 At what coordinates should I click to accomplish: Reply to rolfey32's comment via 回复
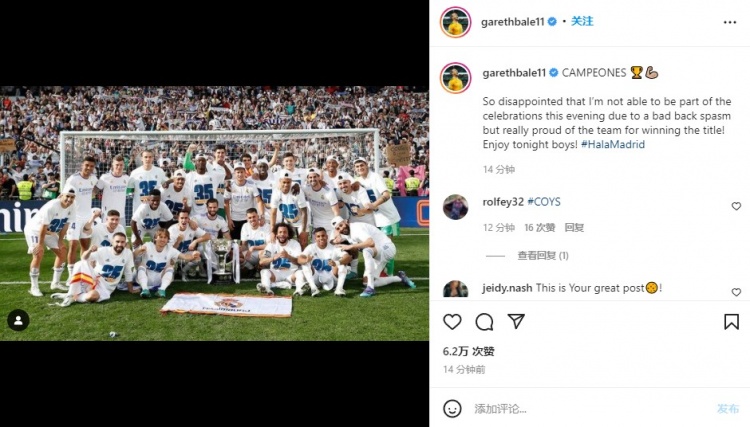tap(574, 228)
